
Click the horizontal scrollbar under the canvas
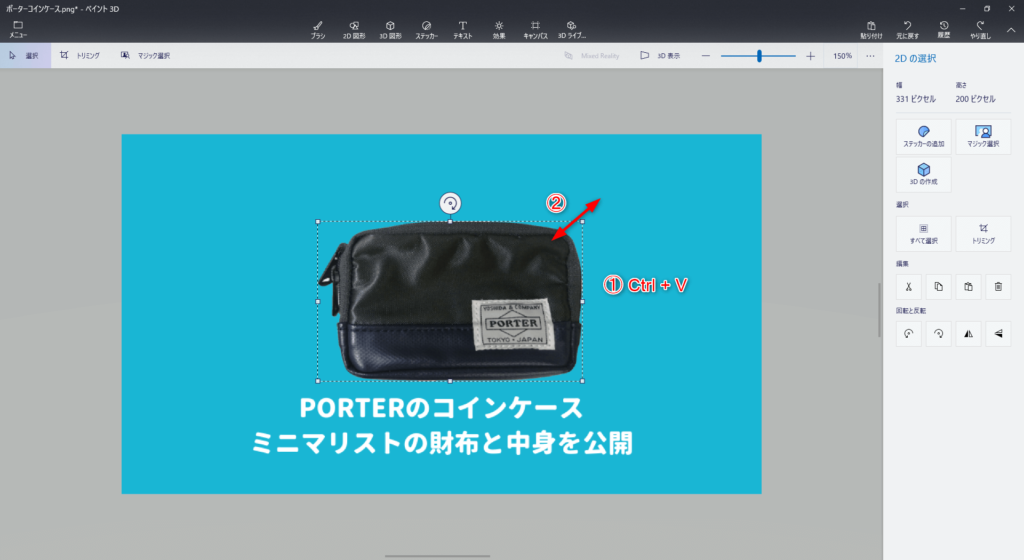pyautogui.click(x=438, y=556)
